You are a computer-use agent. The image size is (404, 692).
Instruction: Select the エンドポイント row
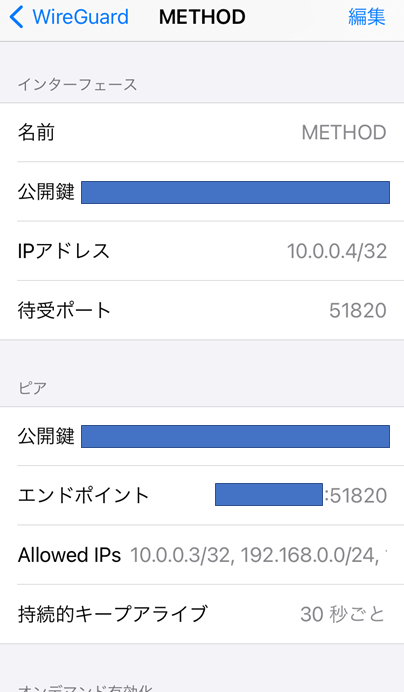(x=202, y=495)
